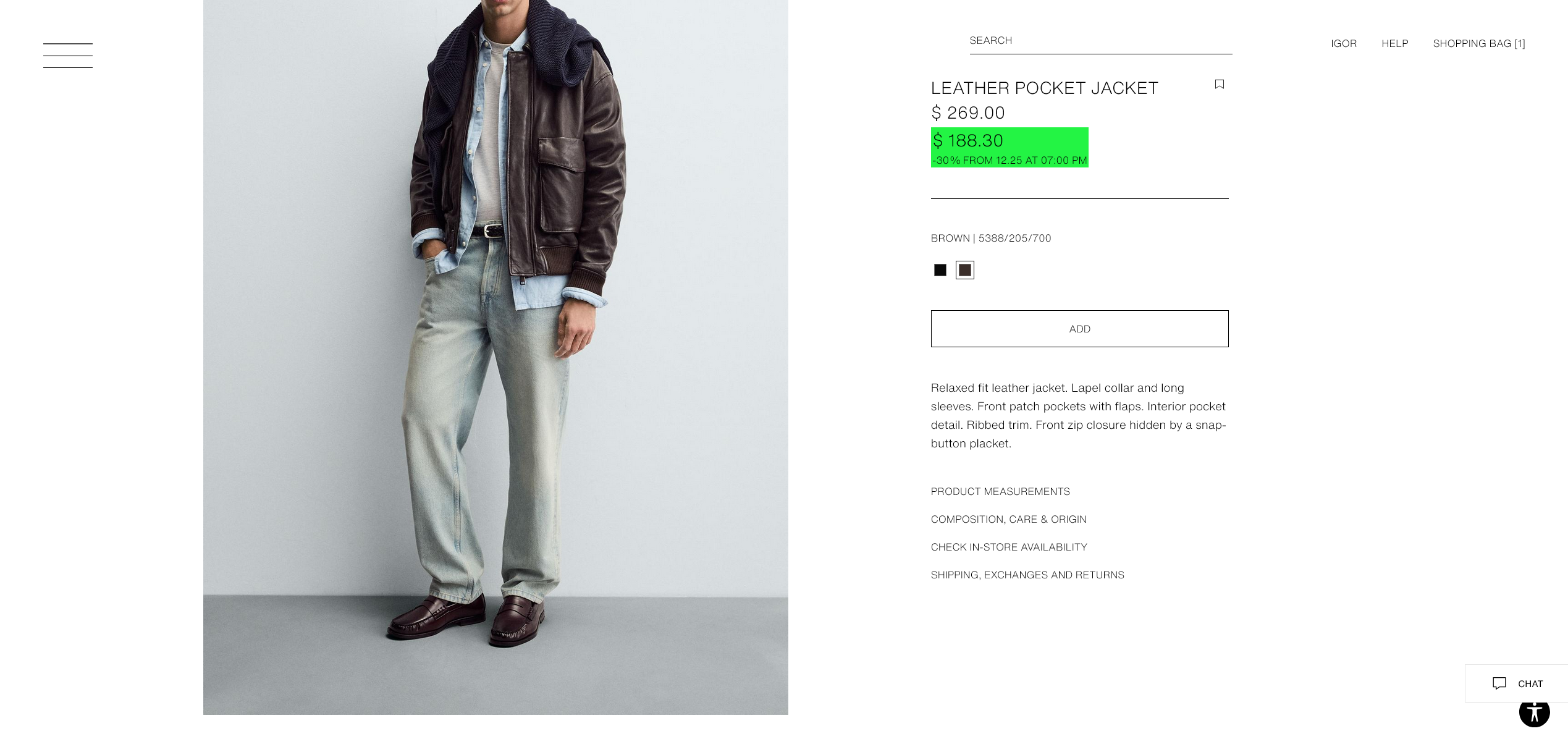Expand CHECK IN-STORE AVAILABILITY
1568x752 pixels.
pos(1009,547)
